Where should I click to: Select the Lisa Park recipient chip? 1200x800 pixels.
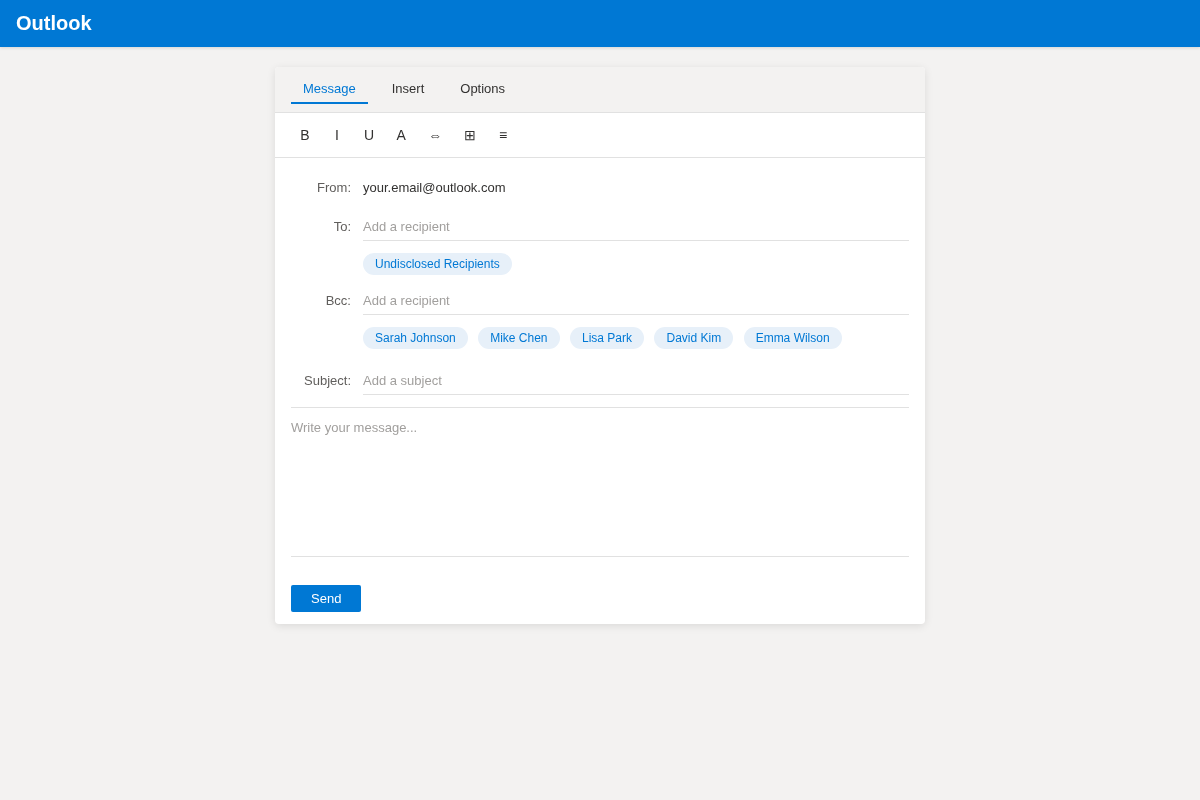606,337
